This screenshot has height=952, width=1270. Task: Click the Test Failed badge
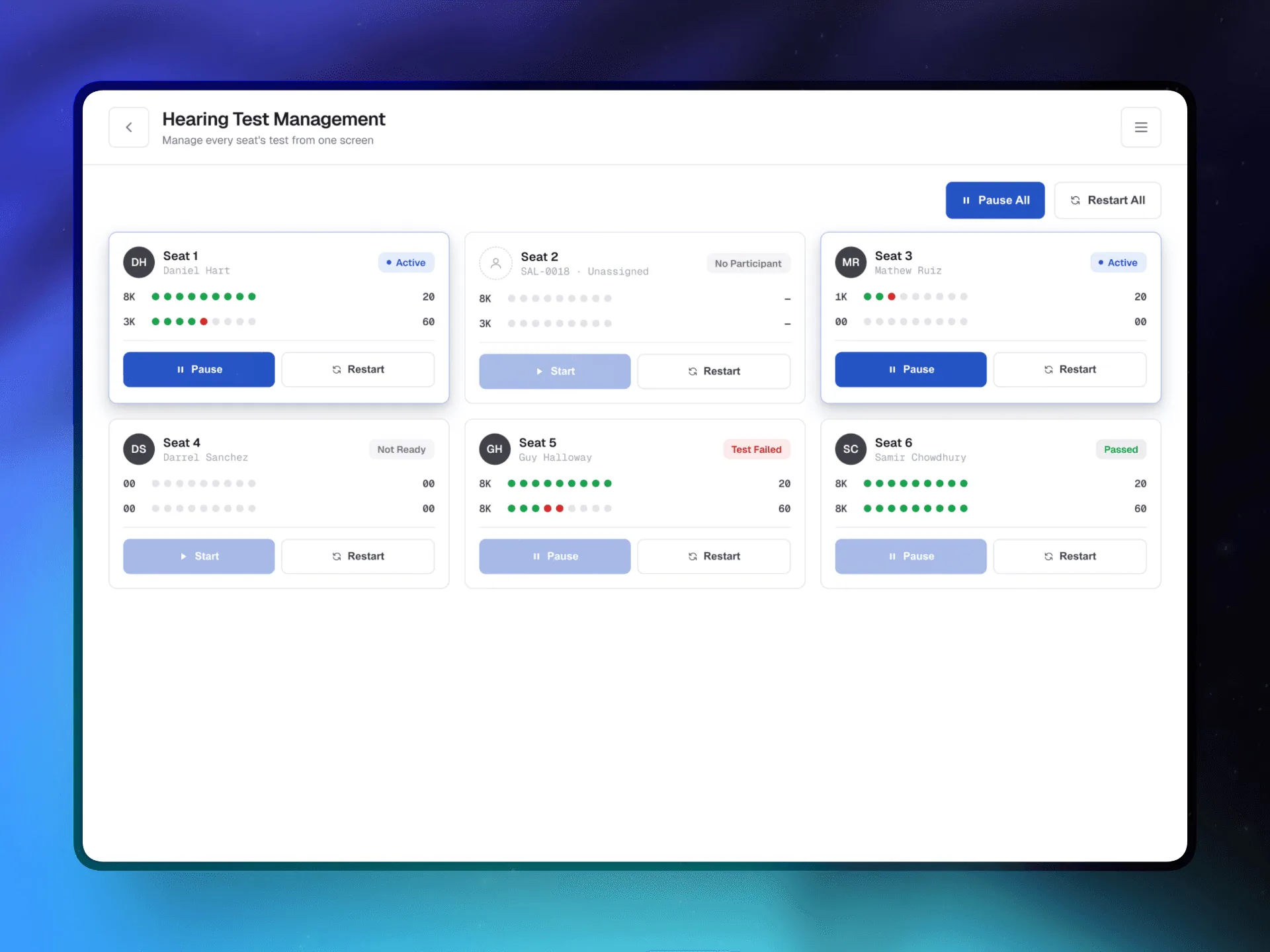756,450
